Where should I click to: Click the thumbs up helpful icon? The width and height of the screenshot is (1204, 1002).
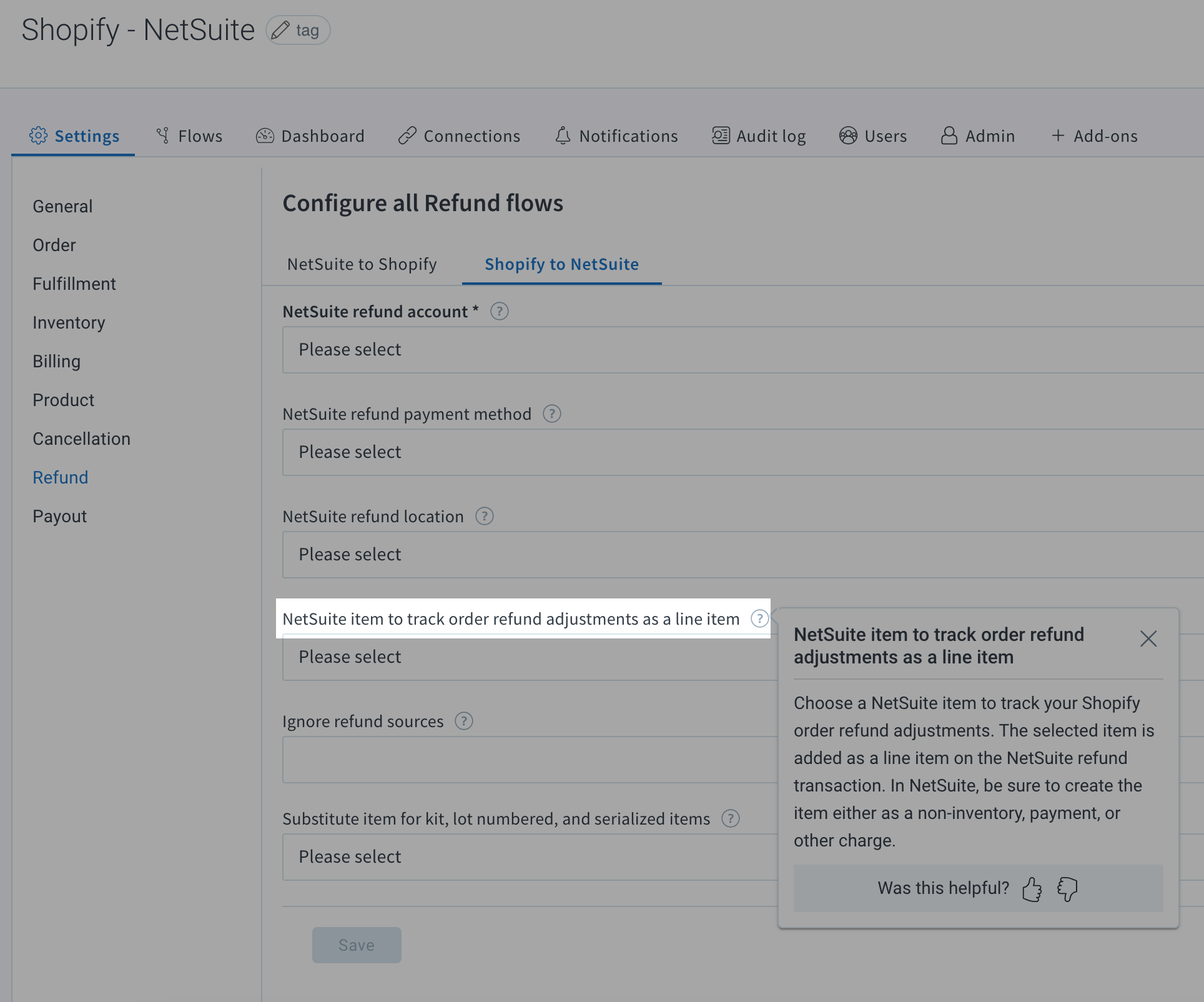[1032, 888]
